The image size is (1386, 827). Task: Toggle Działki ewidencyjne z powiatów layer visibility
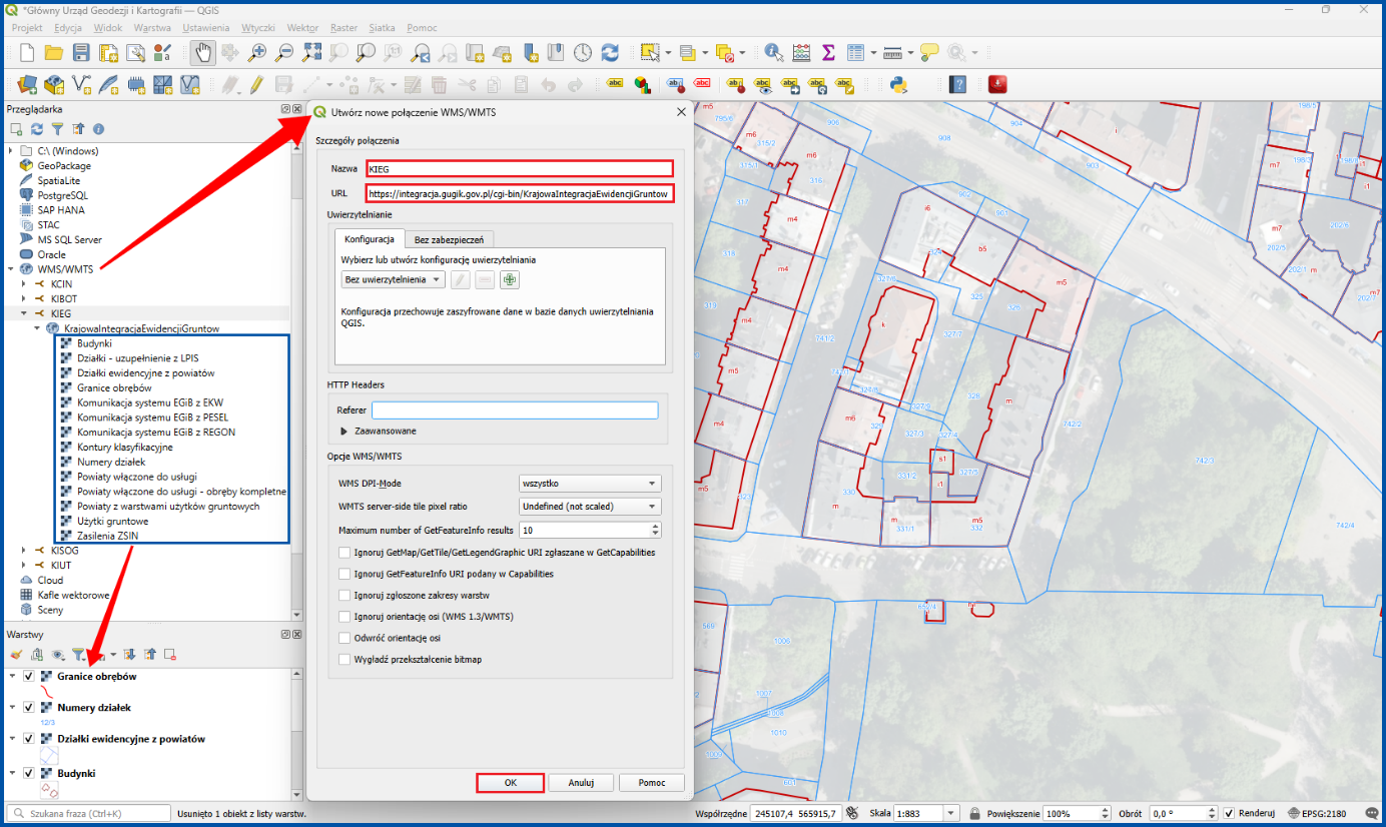(28, 739)
